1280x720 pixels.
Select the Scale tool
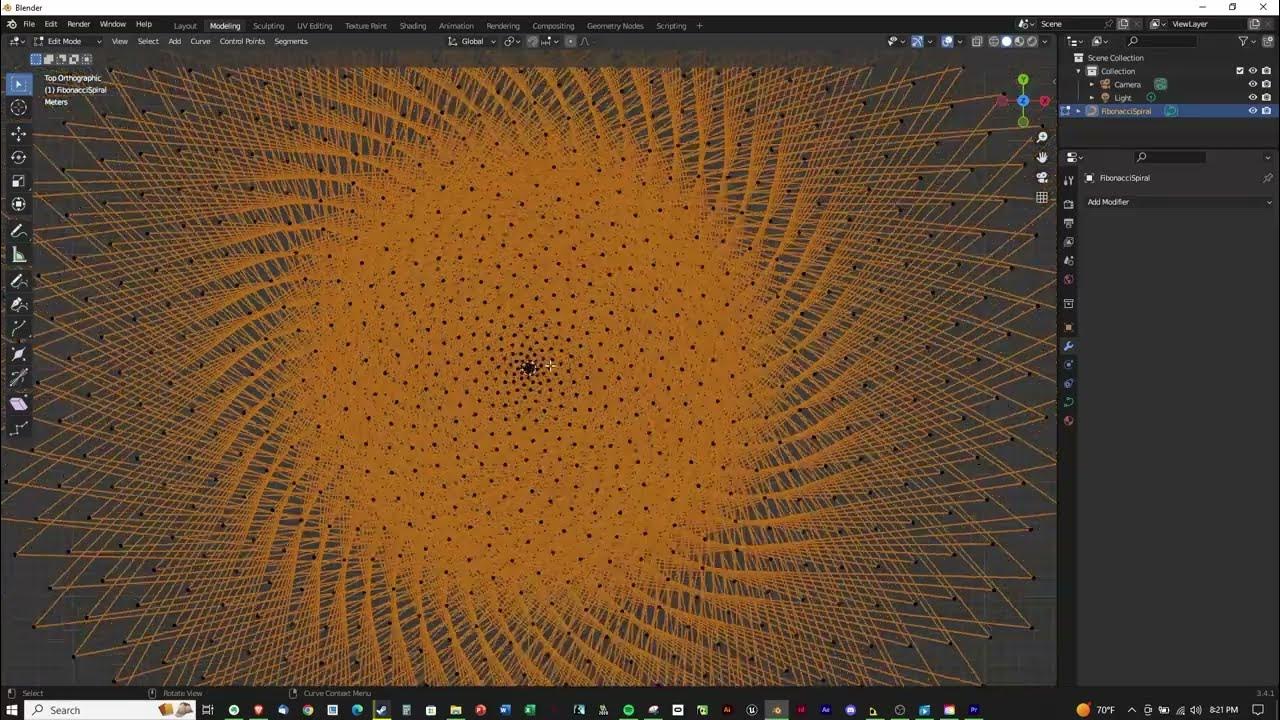click(x=19, y=181)
